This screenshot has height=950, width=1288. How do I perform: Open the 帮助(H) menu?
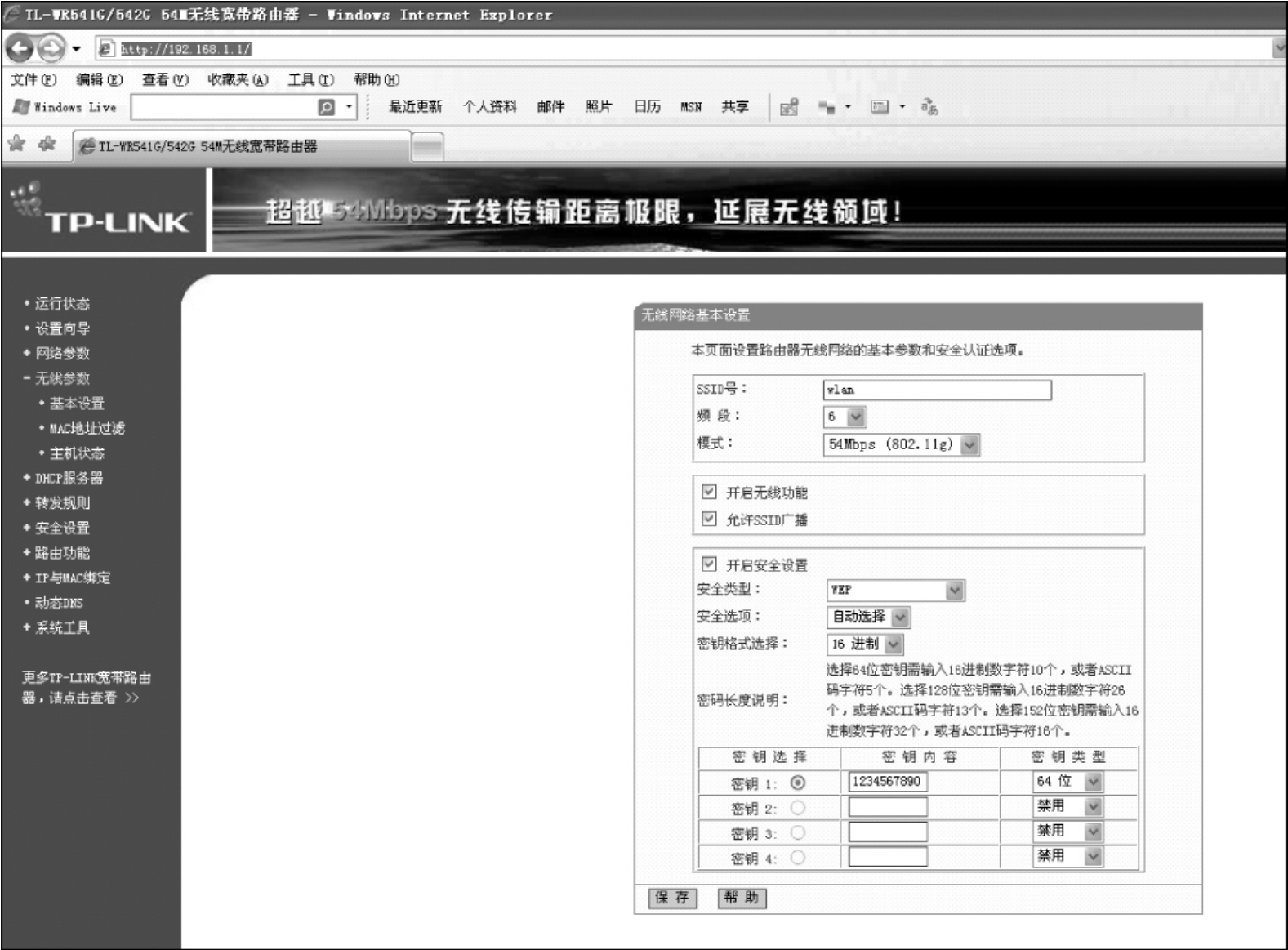377,79
